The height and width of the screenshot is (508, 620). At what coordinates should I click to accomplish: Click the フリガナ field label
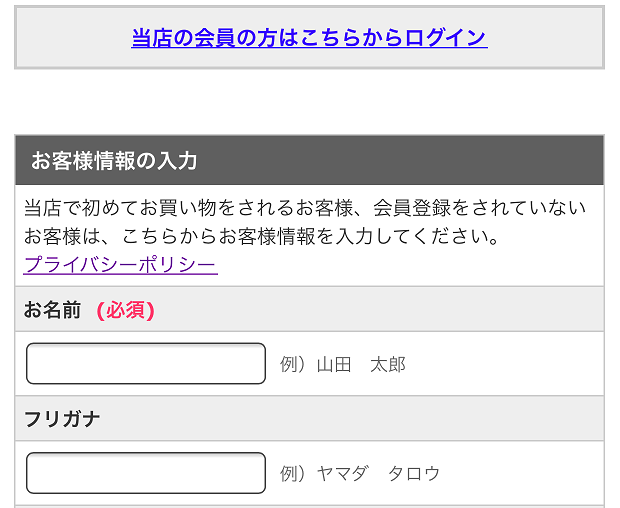(62, 420)
